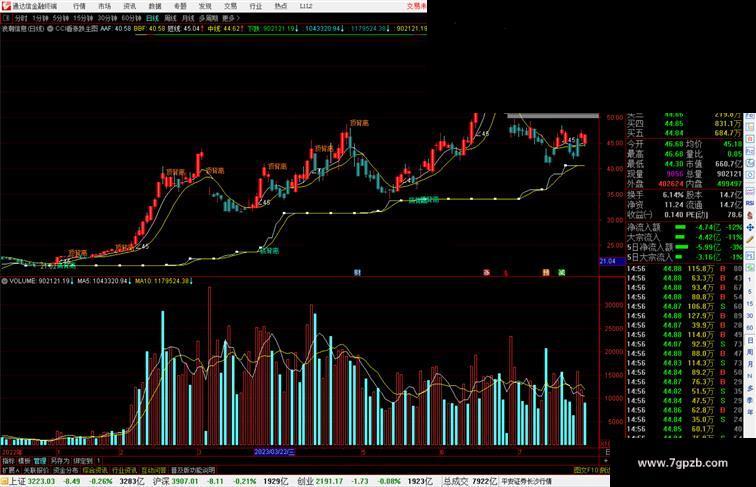Viewport: 756px width, 487px height.
Task: Click the small box icon before 分时
Action: 7,18
